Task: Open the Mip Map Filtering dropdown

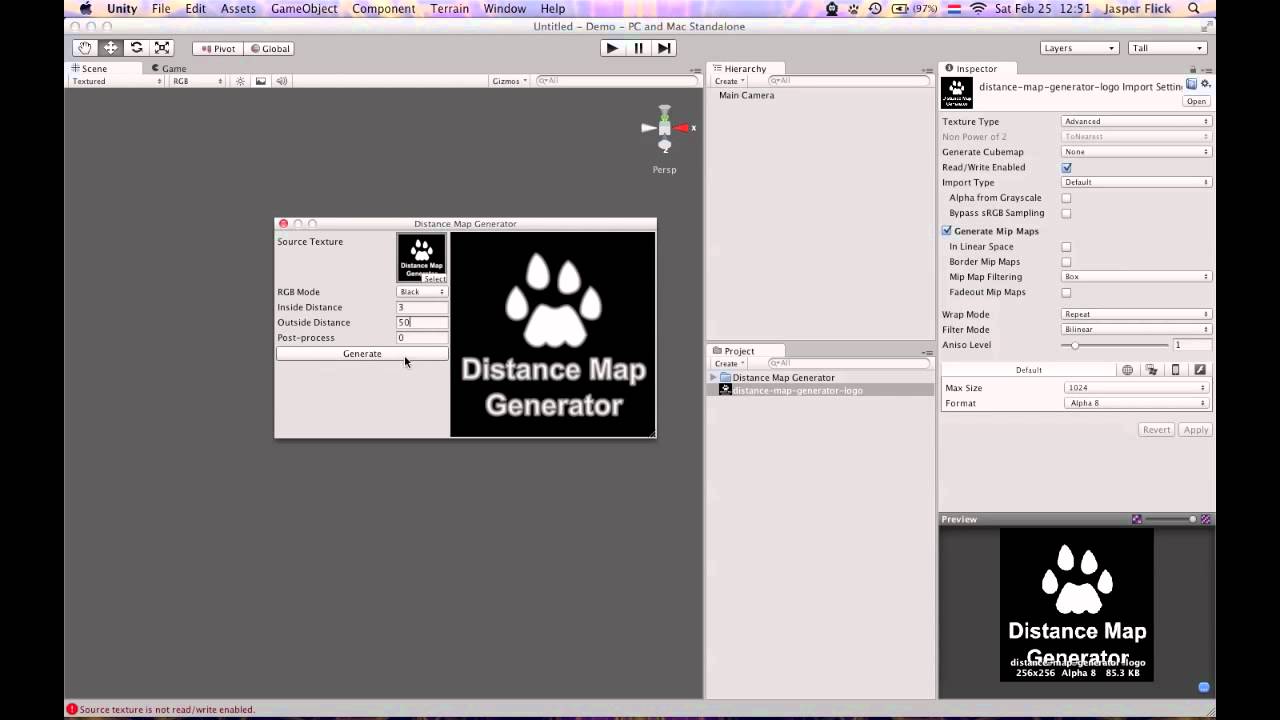Action: click(x=1136, y=277)
